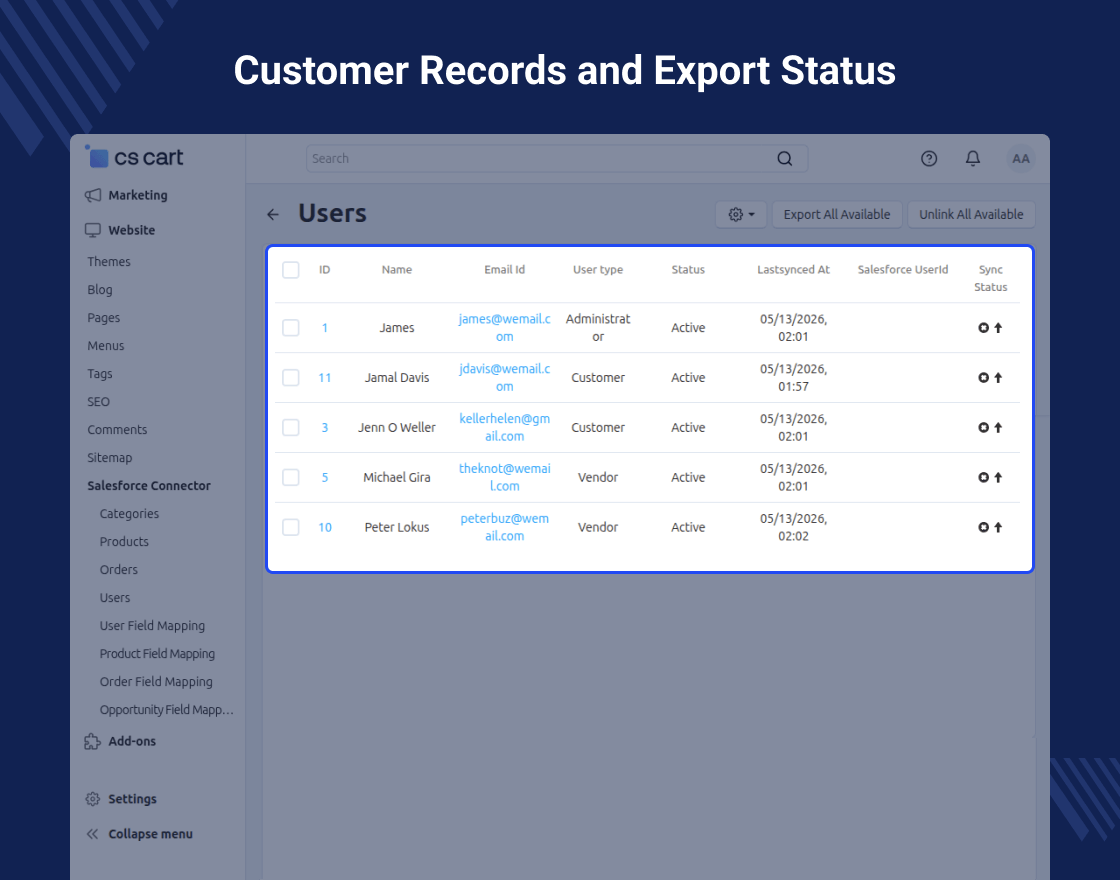
Task: Click the circle sync status icon for Jamal Davis
Action: pos(984,378)
